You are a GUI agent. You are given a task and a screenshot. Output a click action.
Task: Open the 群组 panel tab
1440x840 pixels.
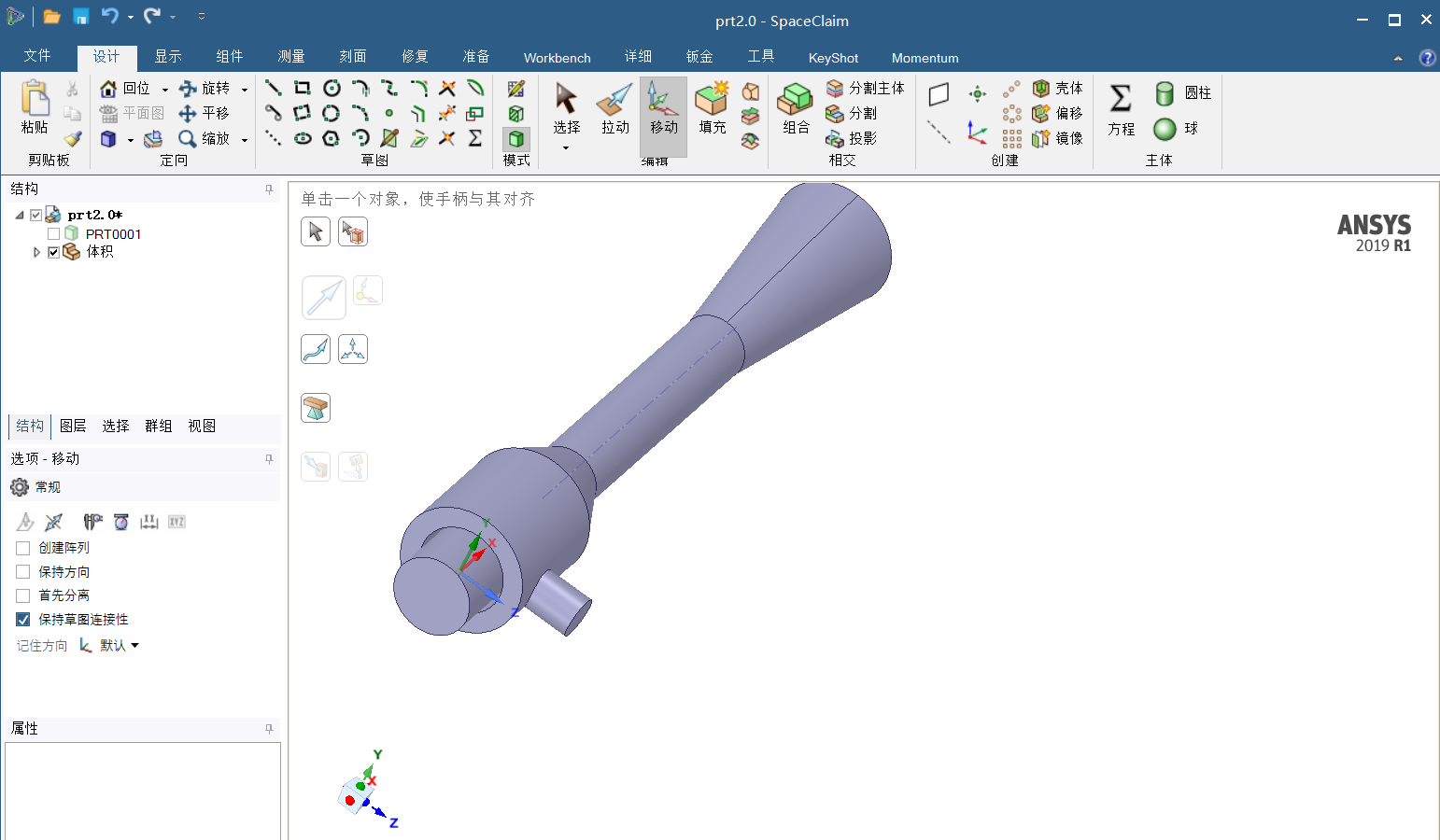coord(159,426)
